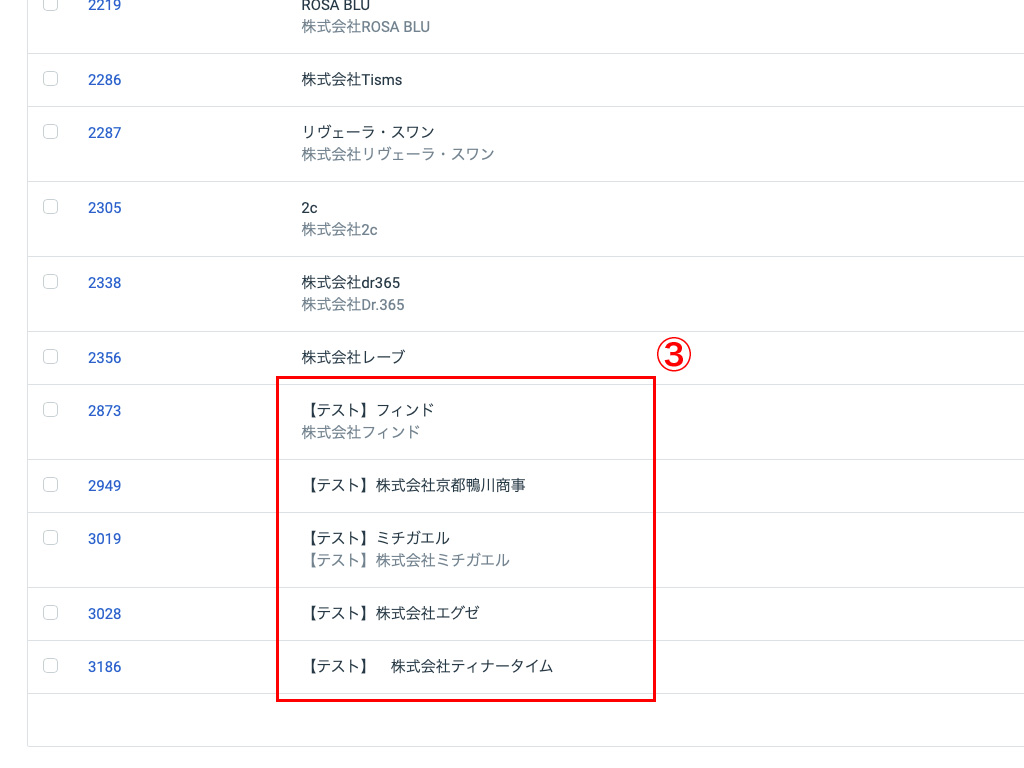Open ID link 3186
Viewport: 1024px width, 768px height.
(104, 667)
